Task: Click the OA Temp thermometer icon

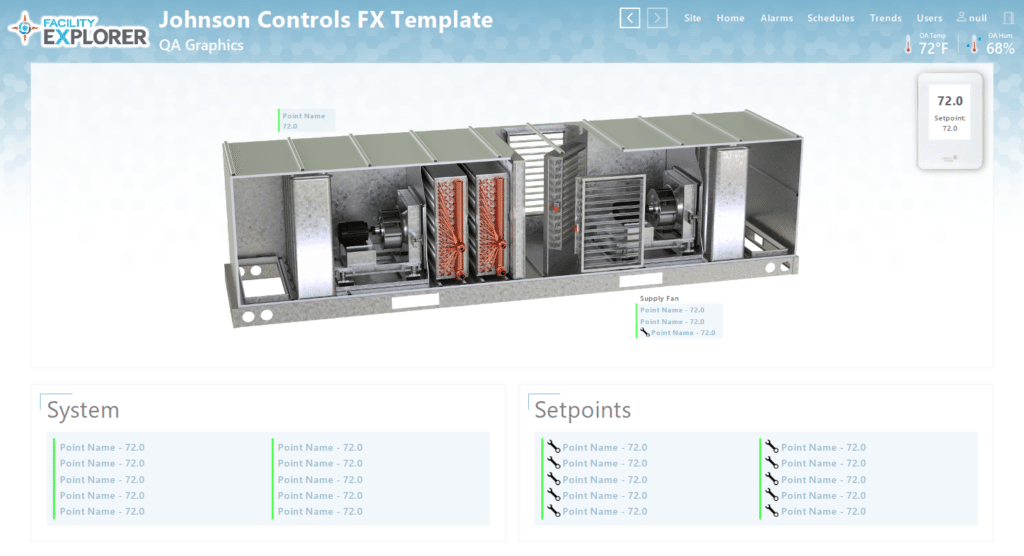Action: click(908, 44)
